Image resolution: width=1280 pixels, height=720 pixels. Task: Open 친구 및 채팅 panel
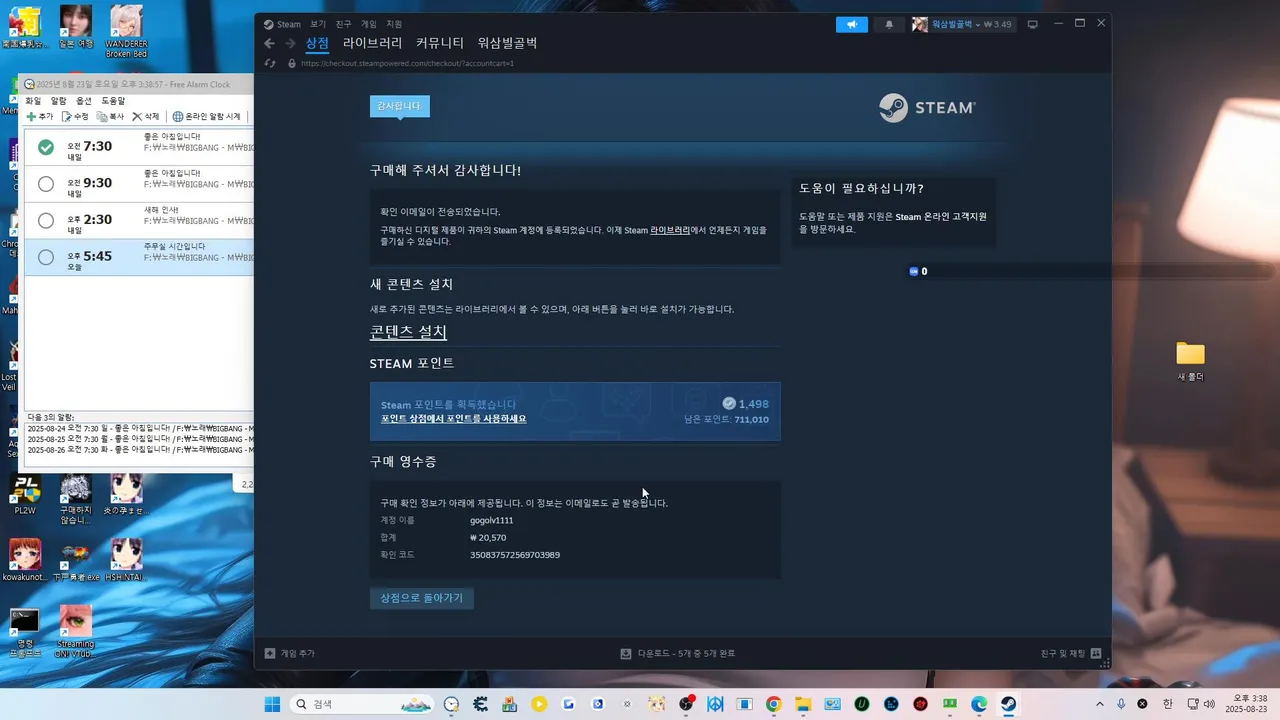pyautogui.click(x=1071, y=653)
